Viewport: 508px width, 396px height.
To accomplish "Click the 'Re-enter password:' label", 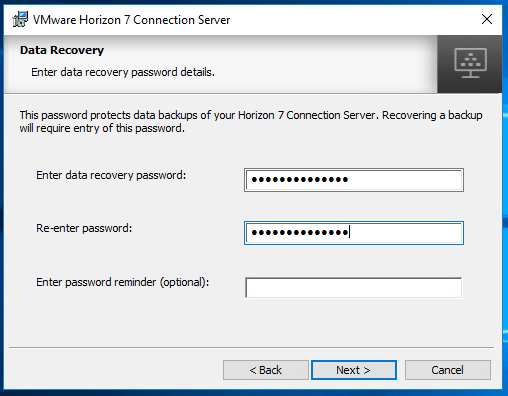I will (84, 228).
